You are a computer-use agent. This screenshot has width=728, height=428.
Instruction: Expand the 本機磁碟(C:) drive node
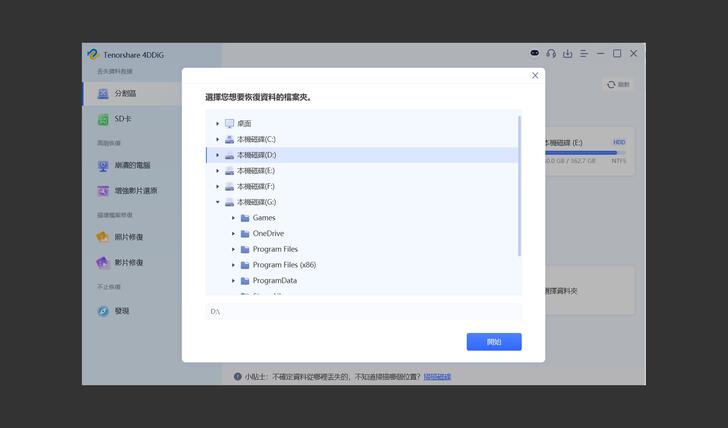pyautogui.click(x=217, y=140)
